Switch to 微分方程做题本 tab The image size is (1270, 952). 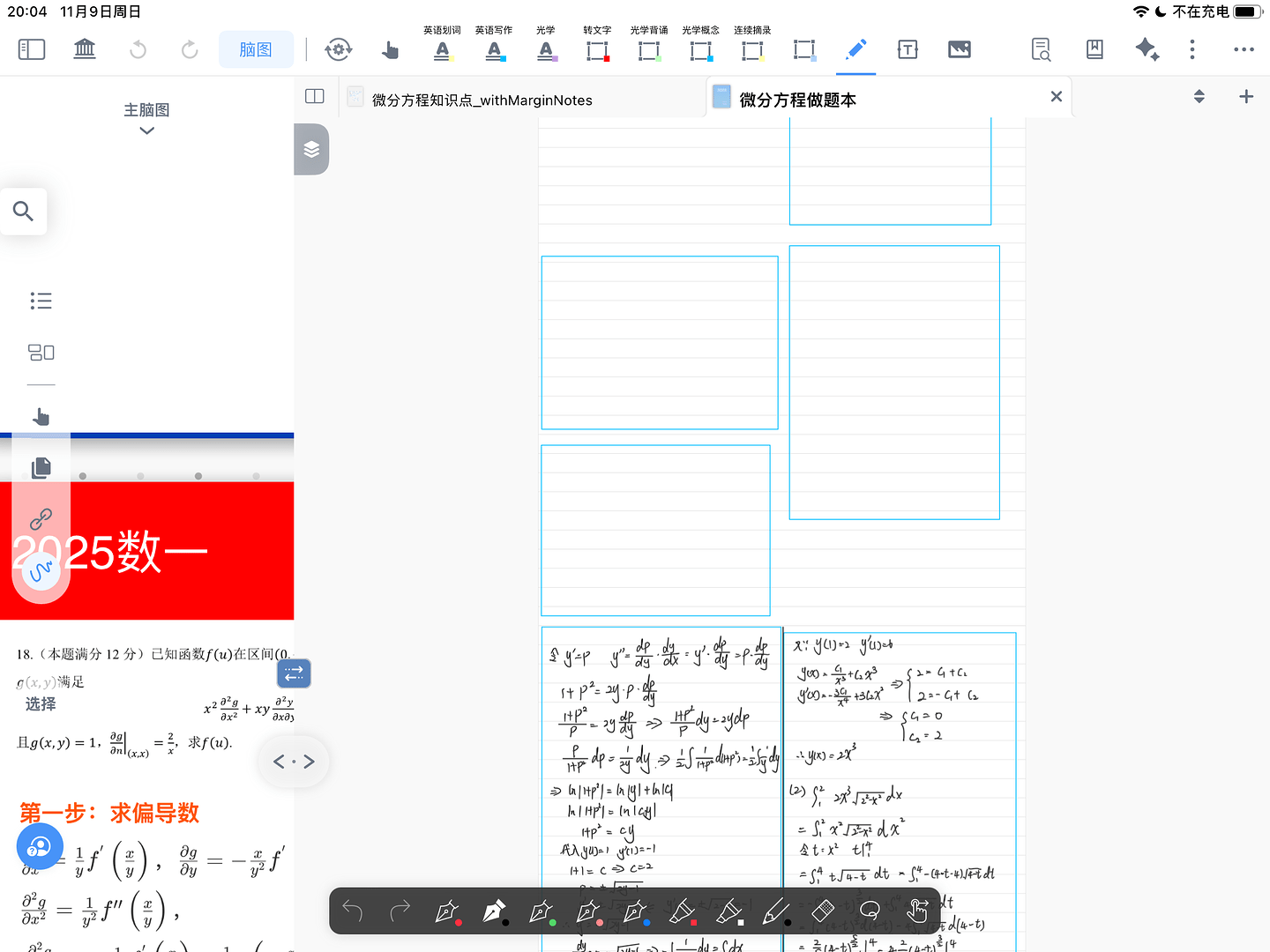coord(797,100)
